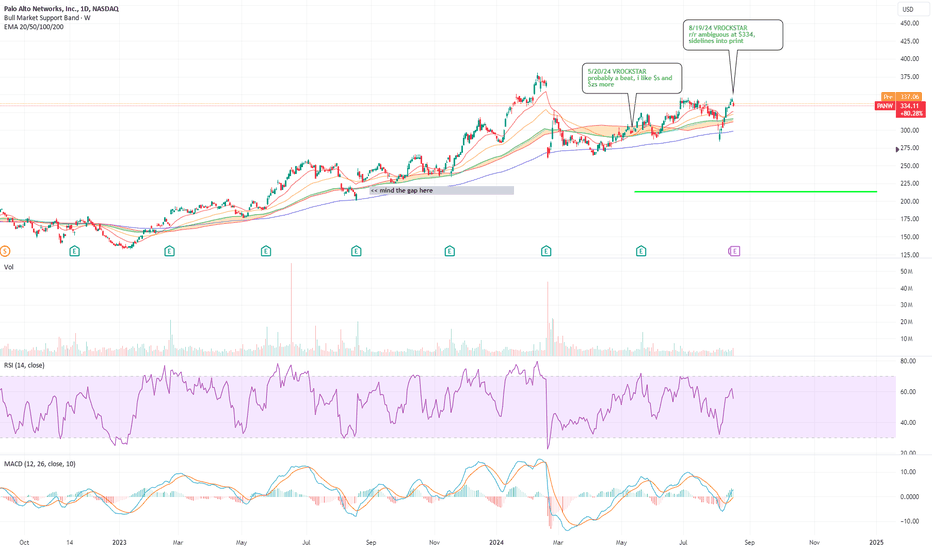
Task: Click the 450.00 price axis label
Action: (x=909, y=23)
